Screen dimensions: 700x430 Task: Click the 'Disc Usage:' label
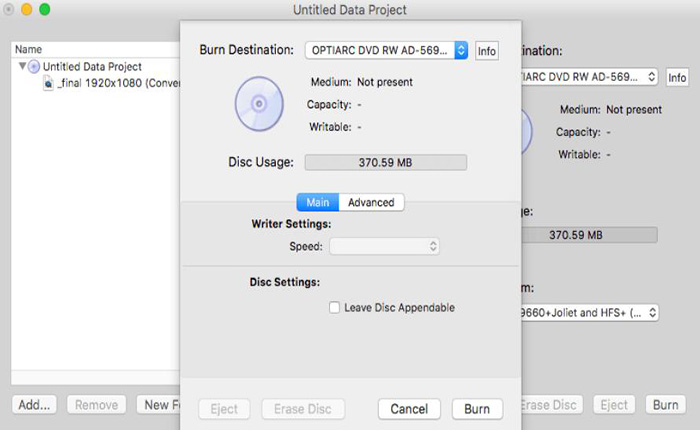tap(261, 162)
